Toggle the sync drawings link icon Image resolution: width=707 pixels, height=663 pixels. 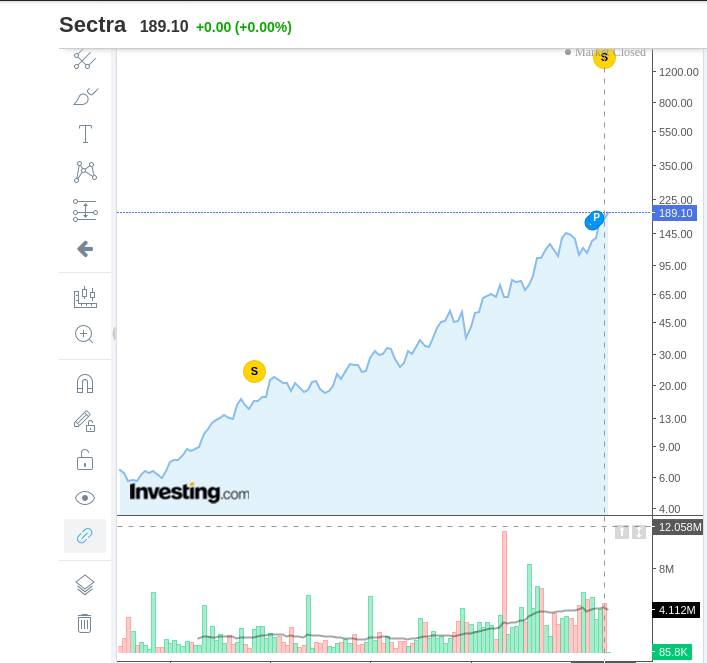85,536
